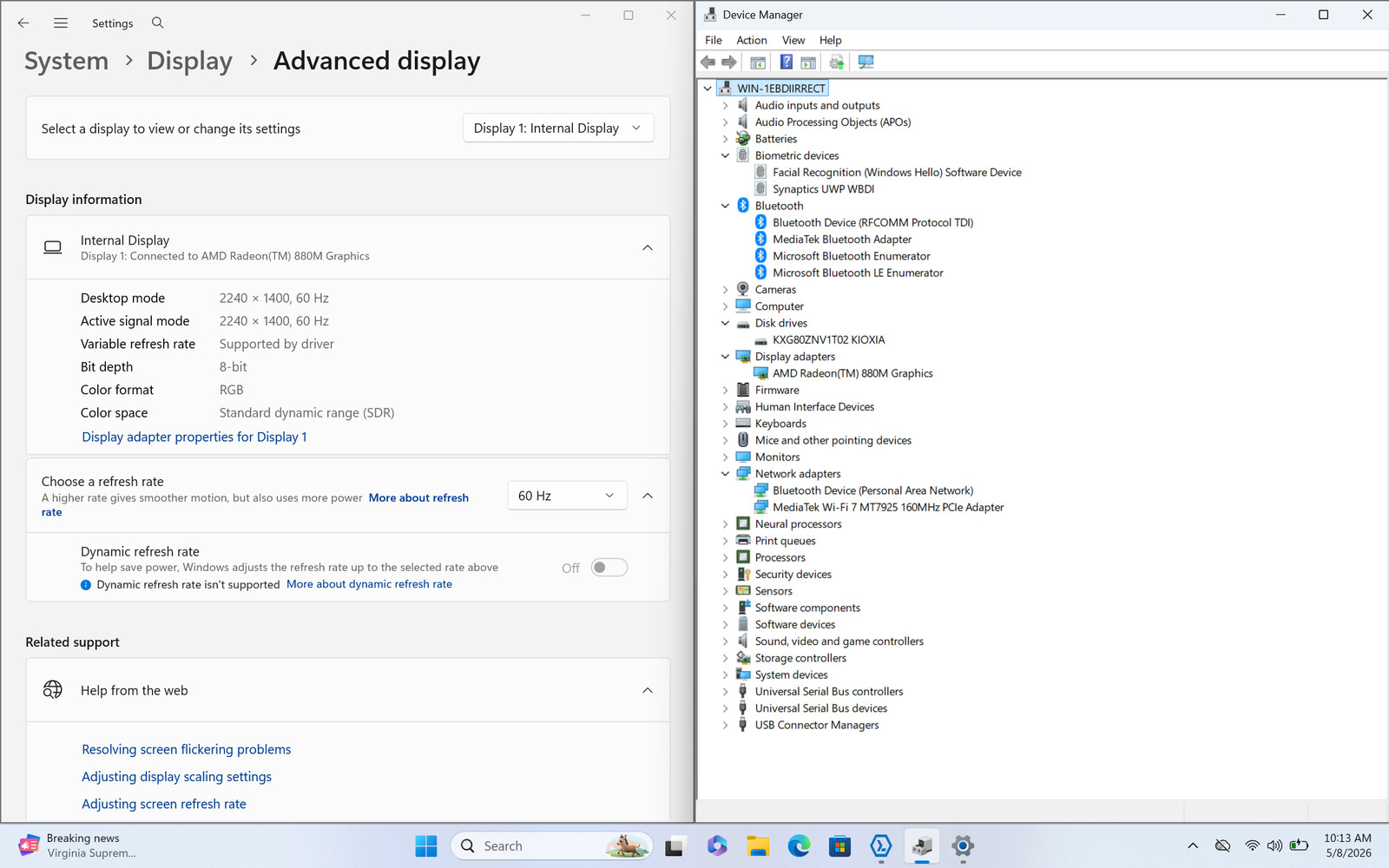
Task: Expand Universal Serial Bus controllers node
Action: (726, 692)
